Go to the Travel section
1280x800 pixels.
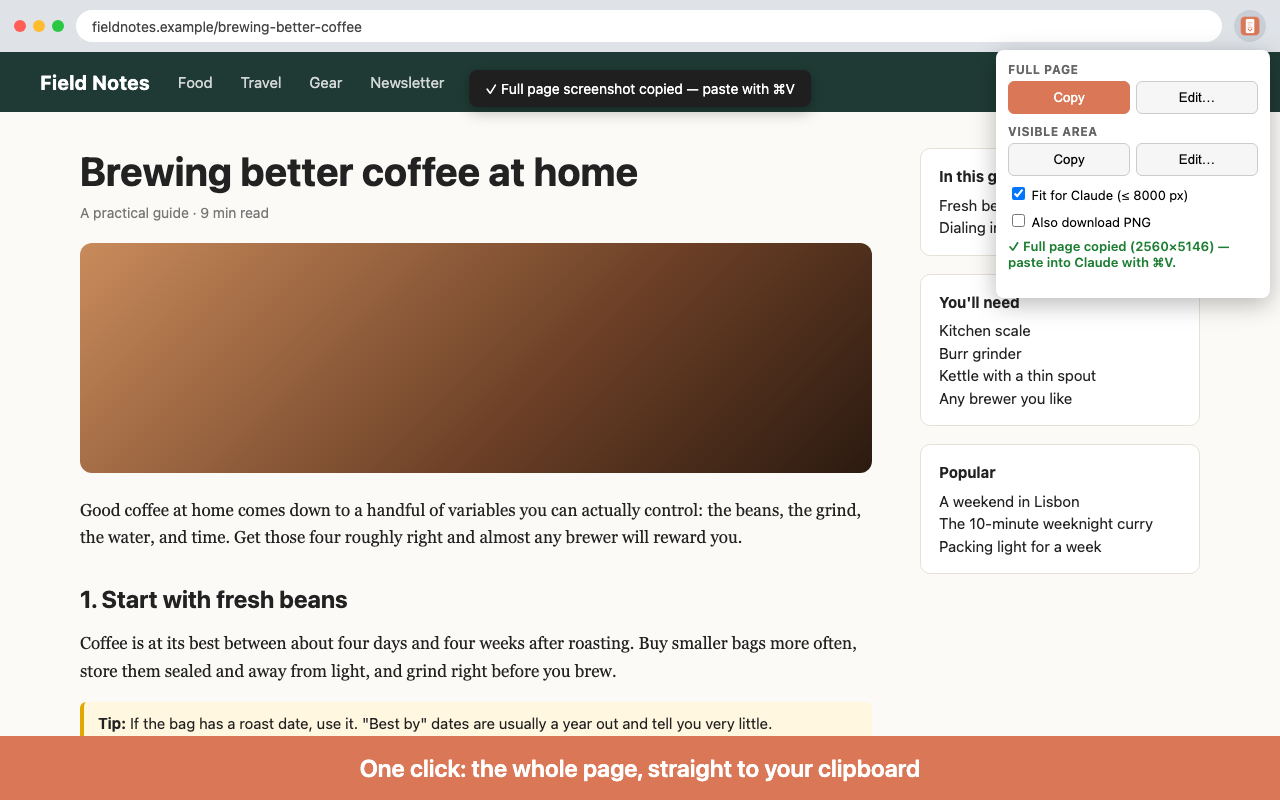(261, 83)
